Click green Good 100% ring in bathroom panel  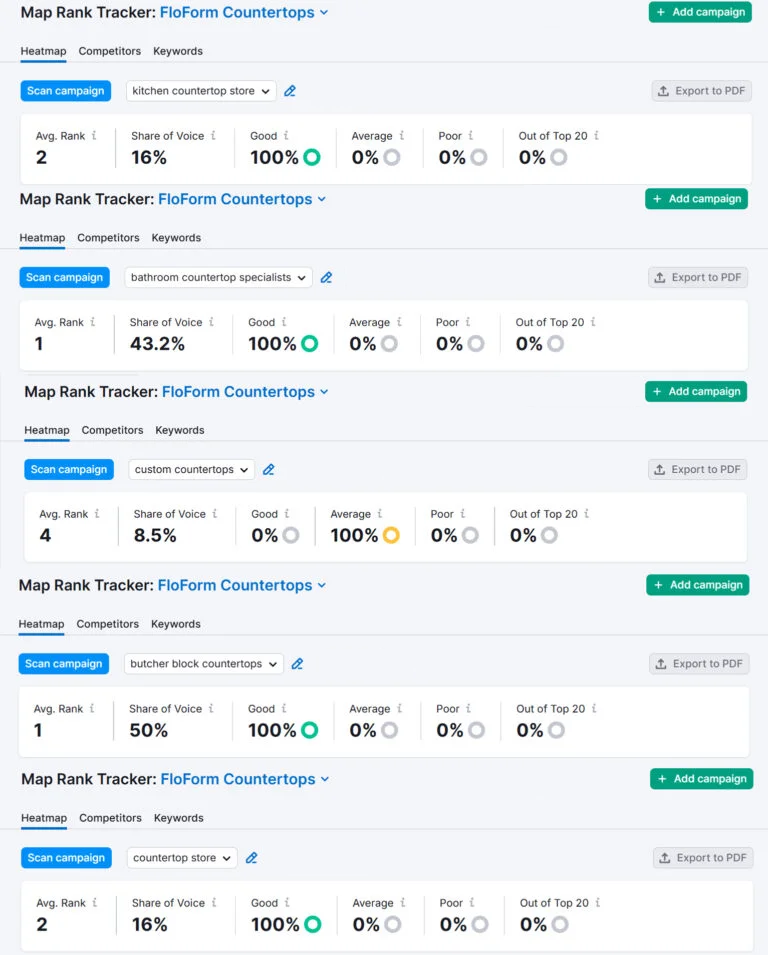pyautogui.click(x=309, y=344)
